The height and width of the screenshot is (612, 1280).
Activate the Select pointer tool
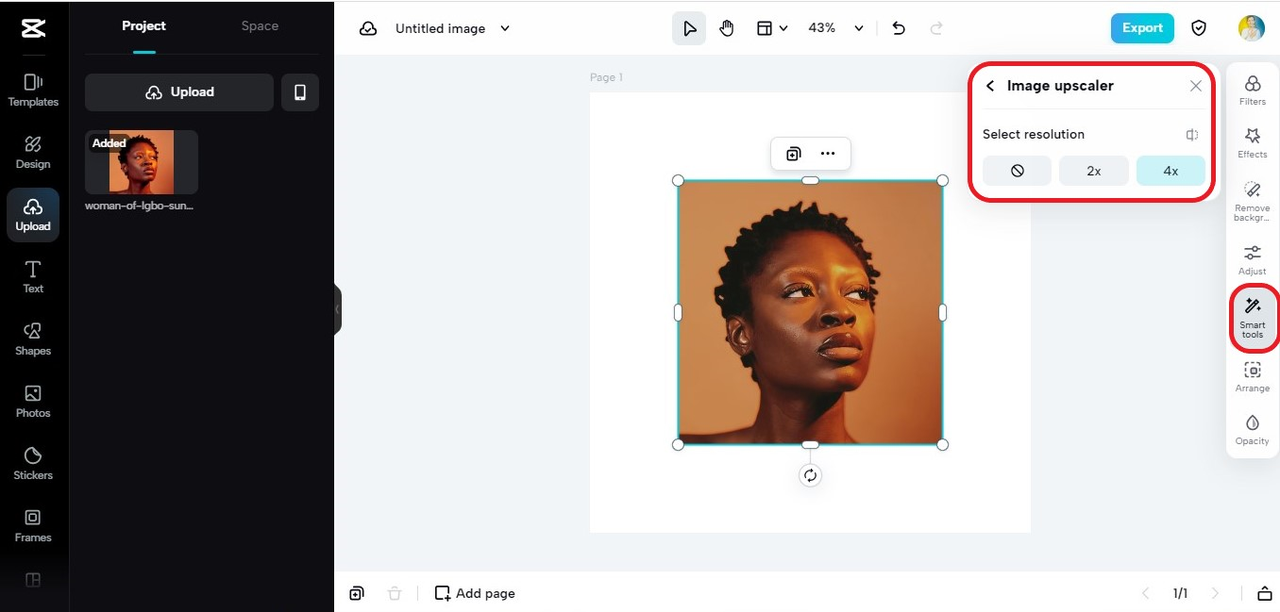point(689,28)
